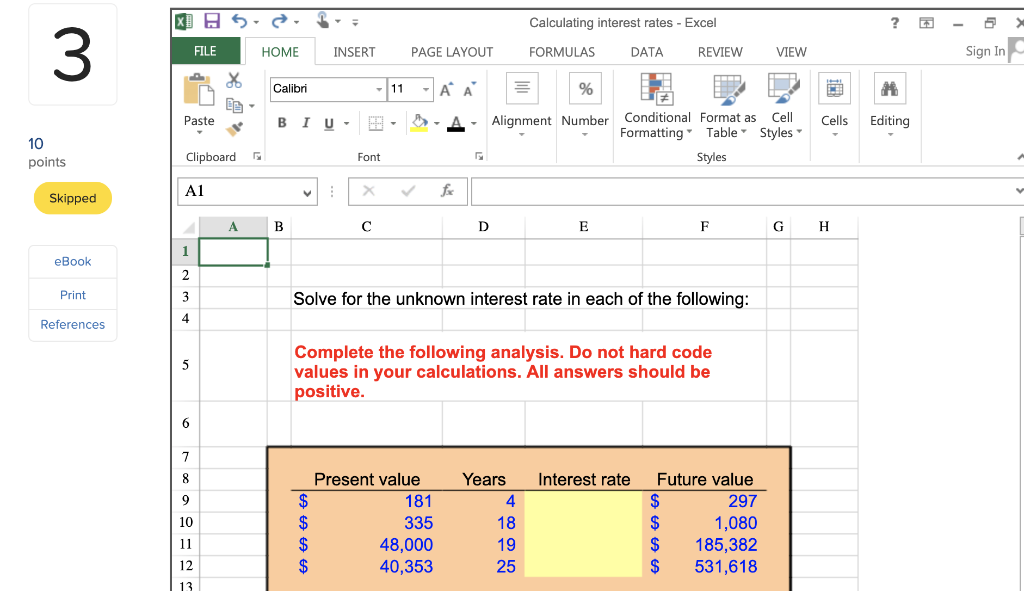The height and width of the screenshot is (591, 1024).
Task: Toggle Bold formatting
Action: click(282, 123)
